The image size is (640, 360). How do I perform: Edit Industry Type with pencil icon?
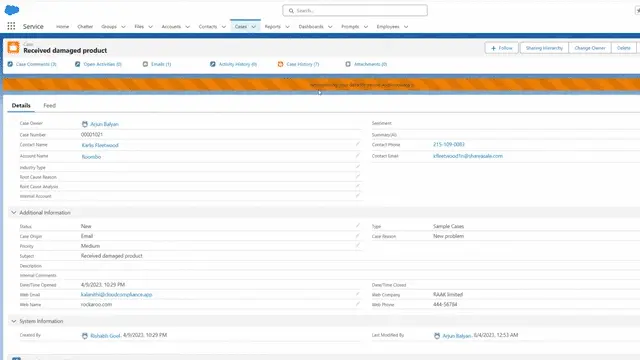tap(358, 167)
